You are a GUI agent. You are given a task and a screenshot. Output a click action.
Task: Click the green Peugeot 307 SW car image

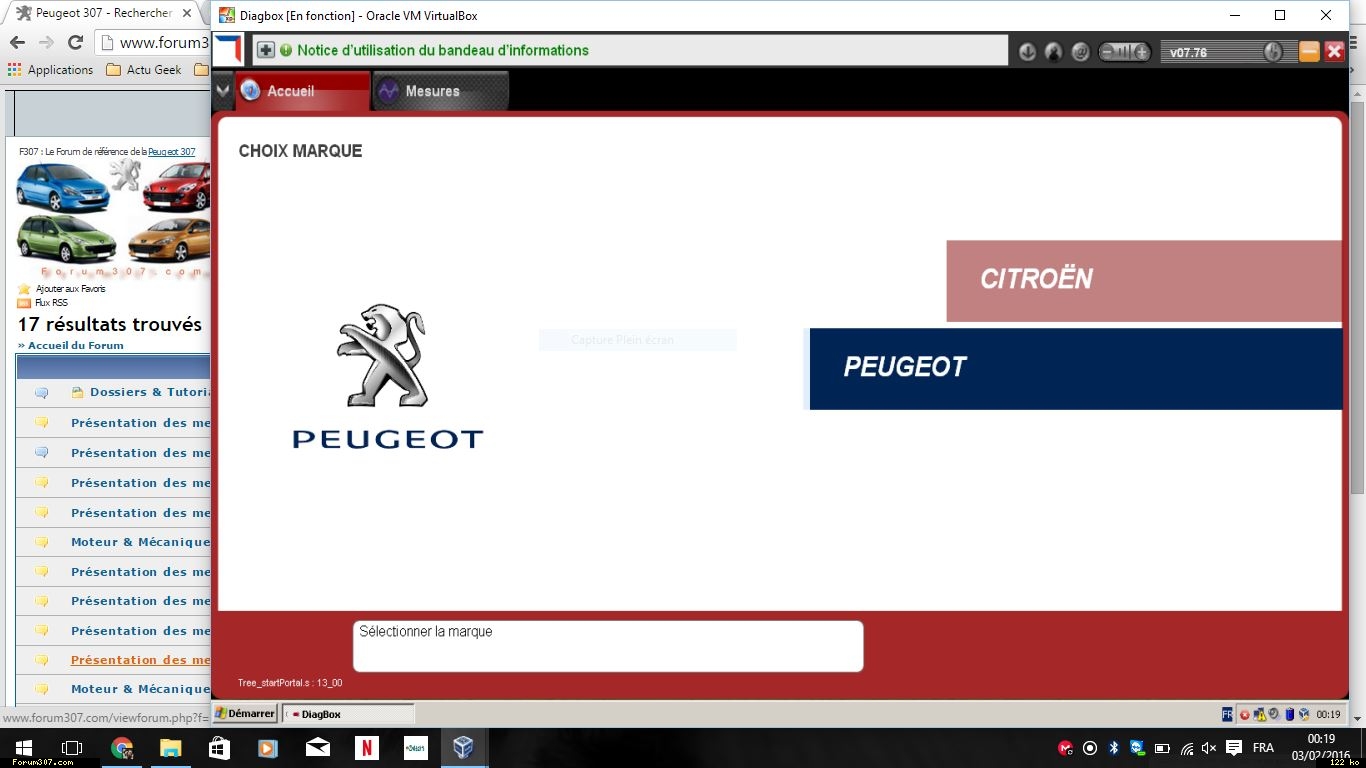click(x=66, y=238)
